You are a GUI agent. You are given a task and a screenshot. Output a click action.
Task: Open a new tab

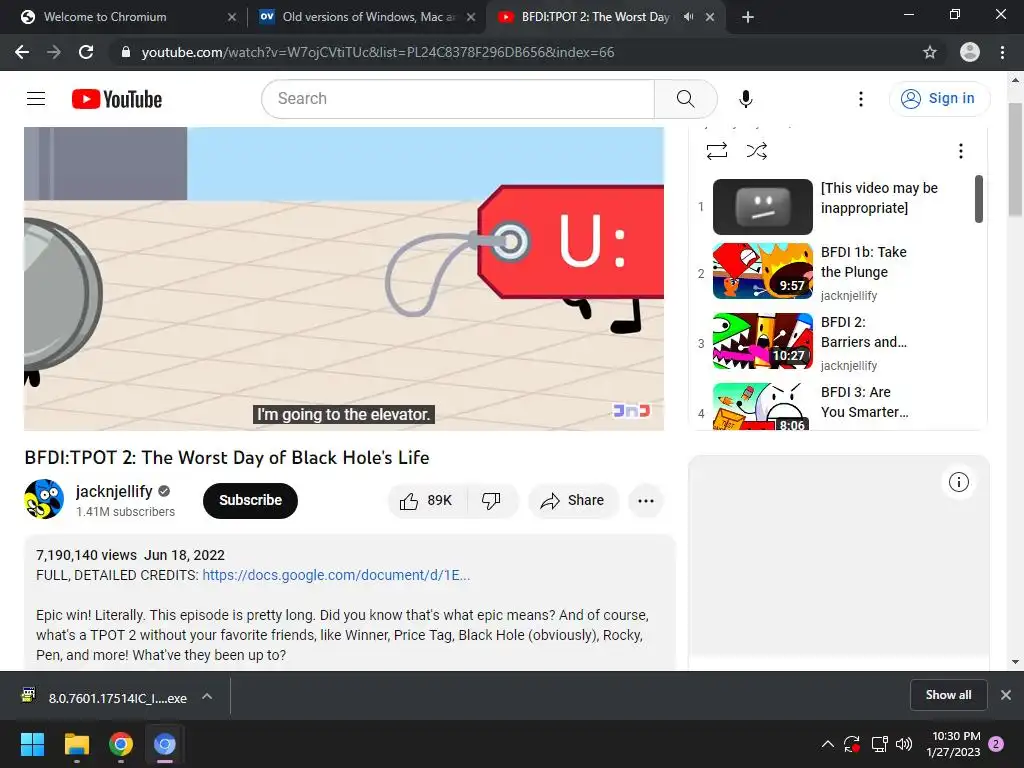748,18
